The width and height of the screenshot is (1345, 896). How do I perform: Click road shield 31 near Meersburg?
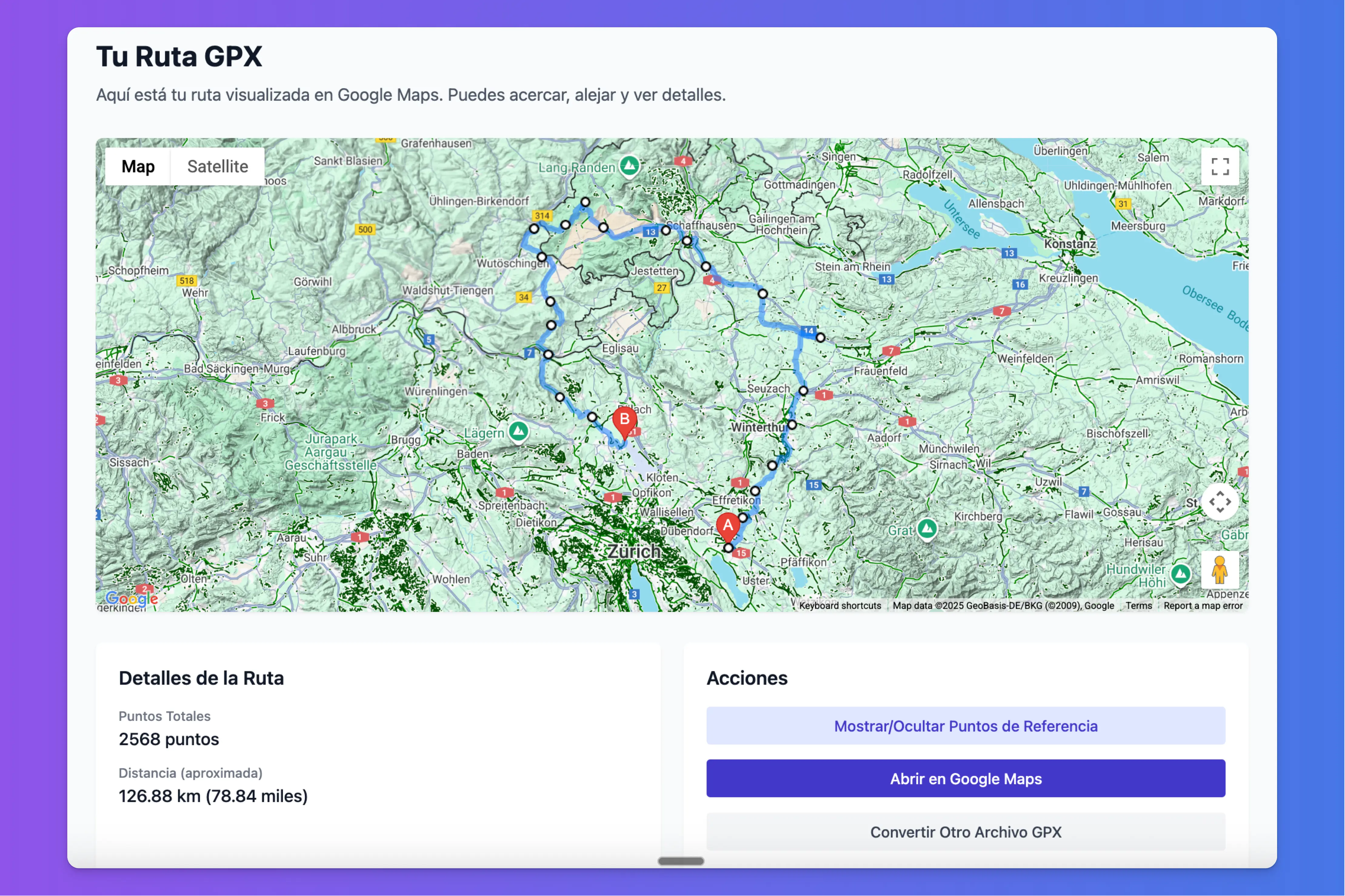[1123, 204]
